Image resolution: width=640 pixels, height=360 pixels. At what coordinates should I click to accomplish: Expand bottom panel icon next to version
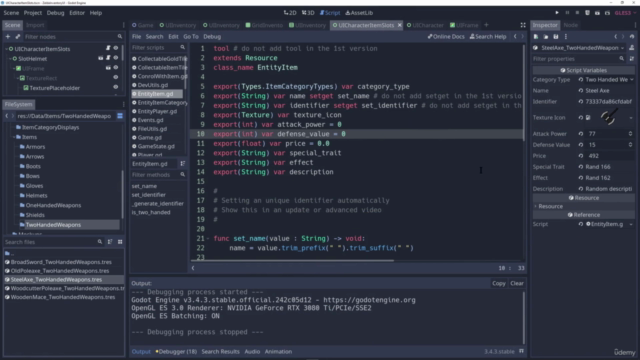click(x=521, y=351)
